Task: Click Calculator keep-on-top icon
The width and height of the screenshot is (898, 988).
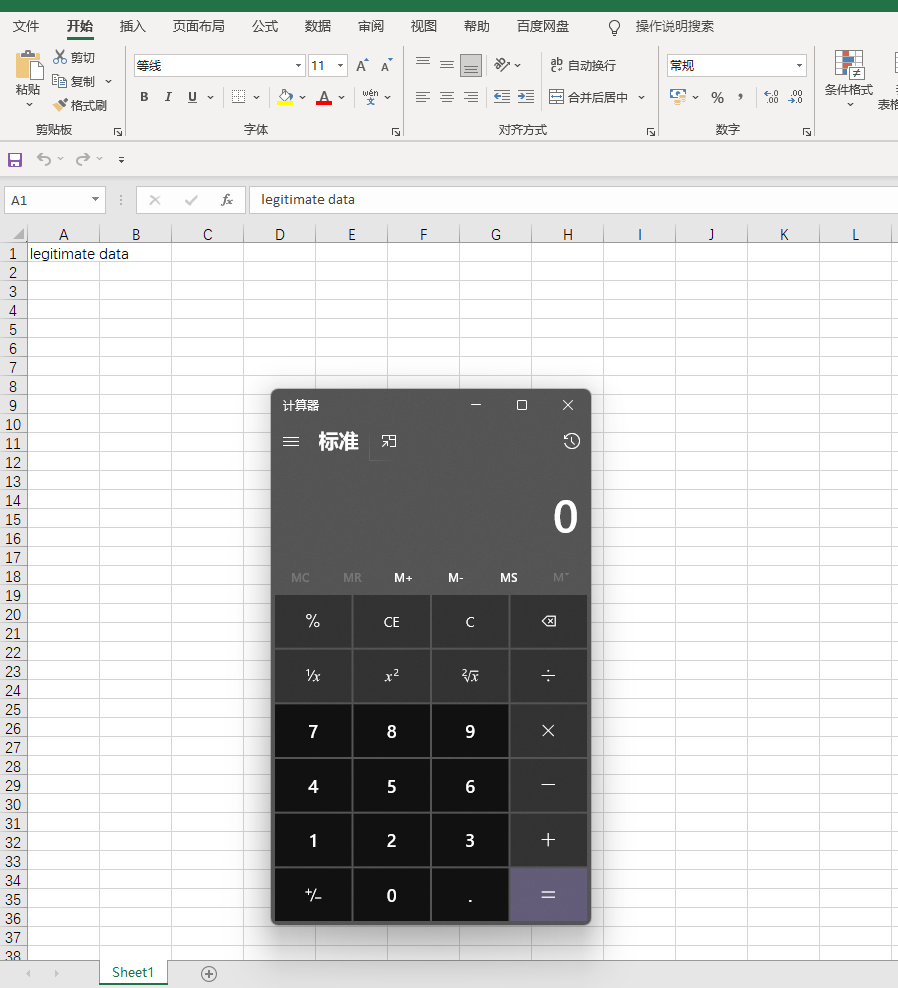Action: click(389, 441)
